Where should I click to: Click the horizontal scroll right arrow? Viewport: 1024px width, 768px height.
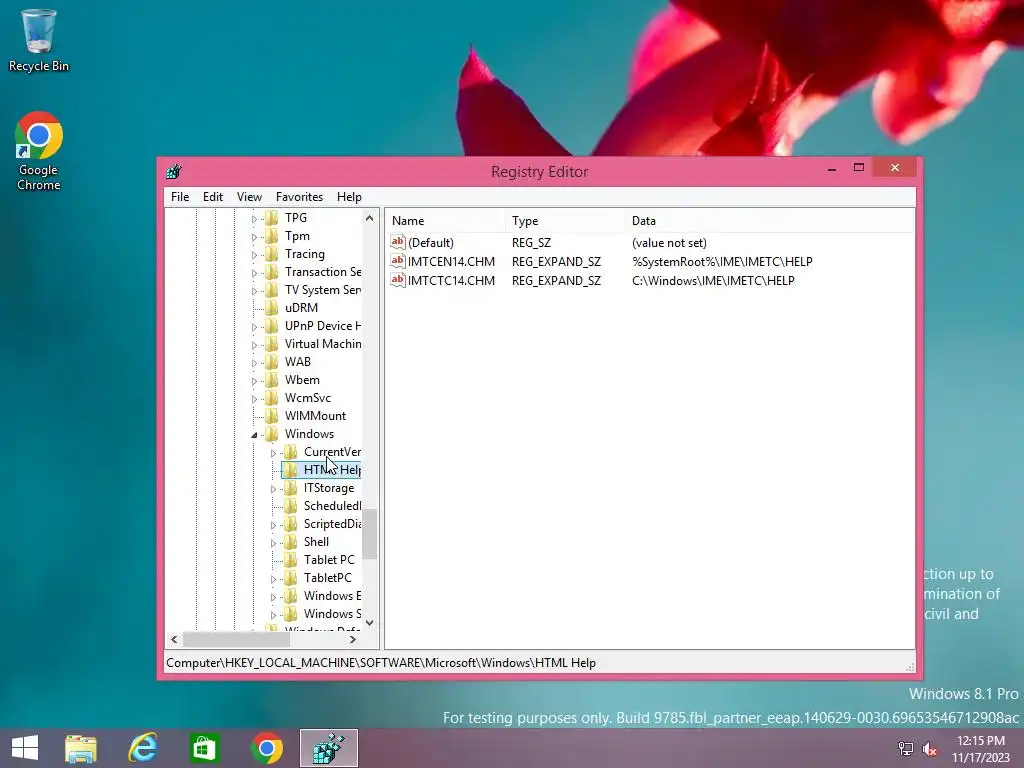tap(353, 639)
